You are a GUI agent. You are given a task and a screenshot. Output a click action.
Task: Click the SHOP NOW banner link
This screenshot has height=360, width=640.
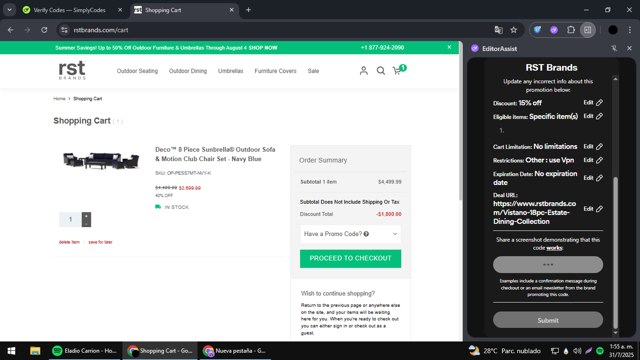pyautogui.click(x=263, y=48)
